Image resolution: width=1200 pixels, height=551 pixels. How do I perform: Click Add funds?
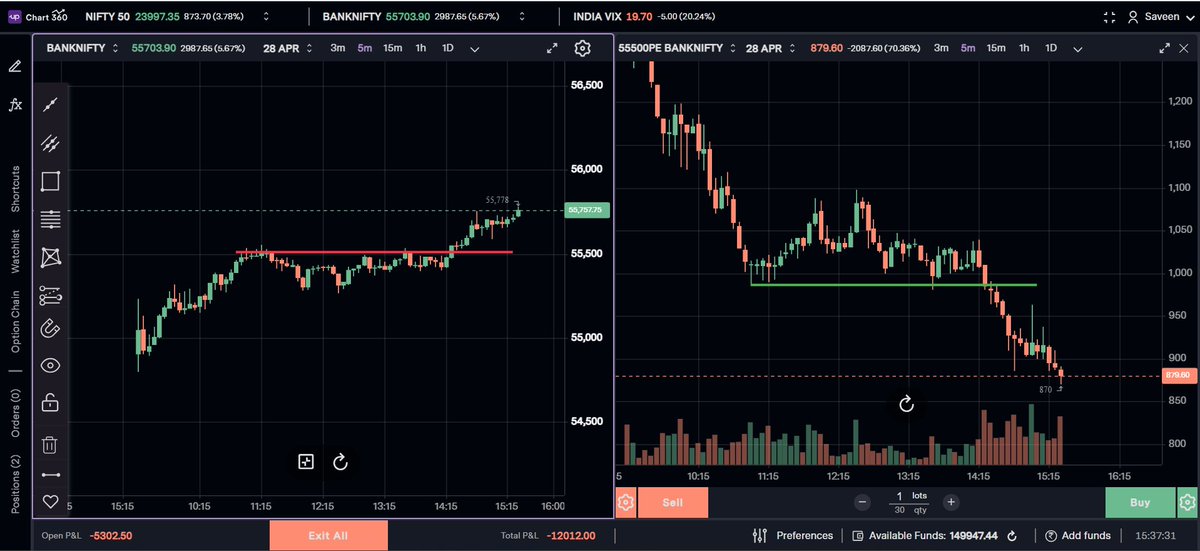point(1078,535)
